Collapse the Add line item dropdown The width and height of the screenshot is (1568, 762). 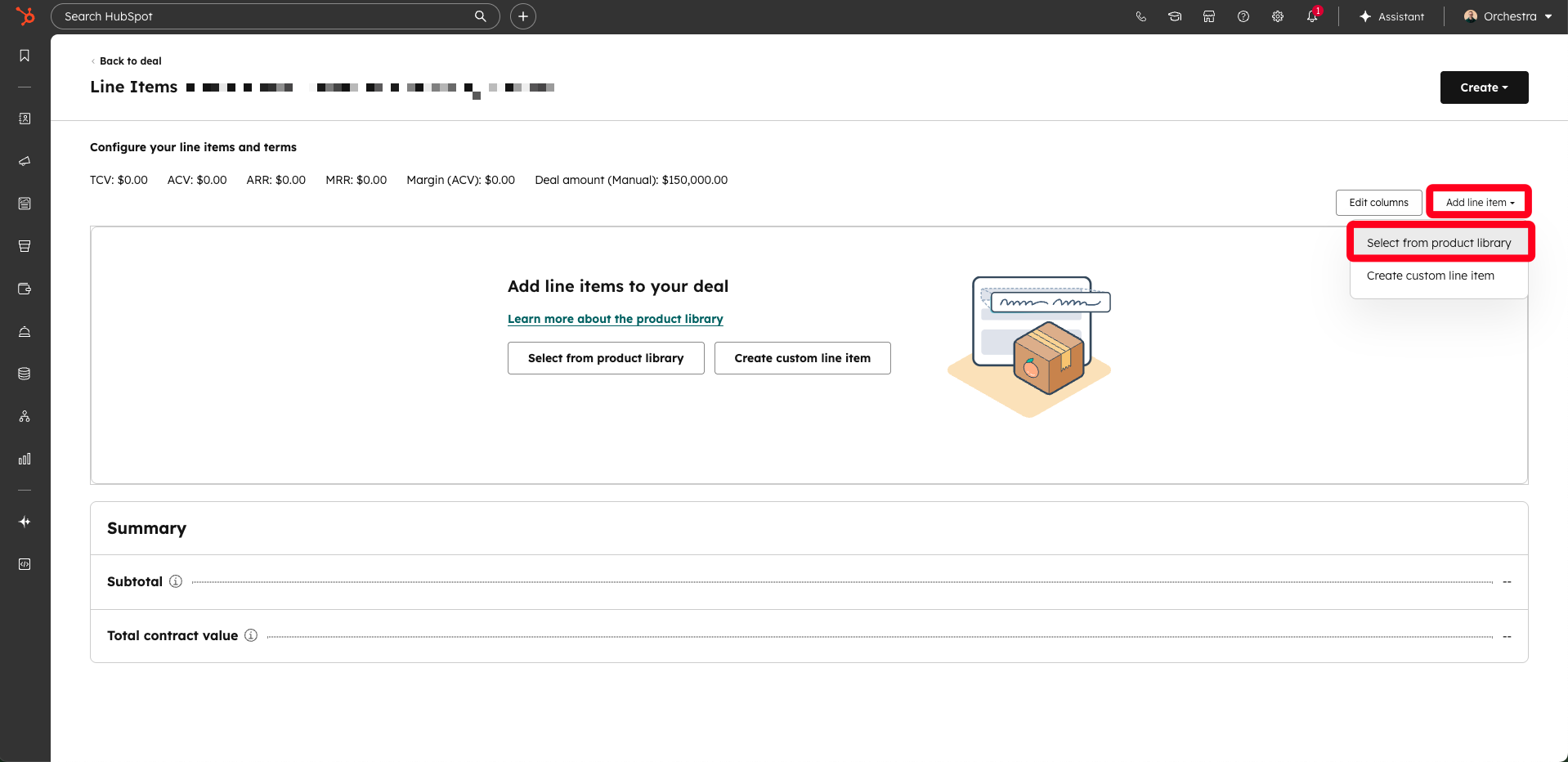(x=1479, y=203)
